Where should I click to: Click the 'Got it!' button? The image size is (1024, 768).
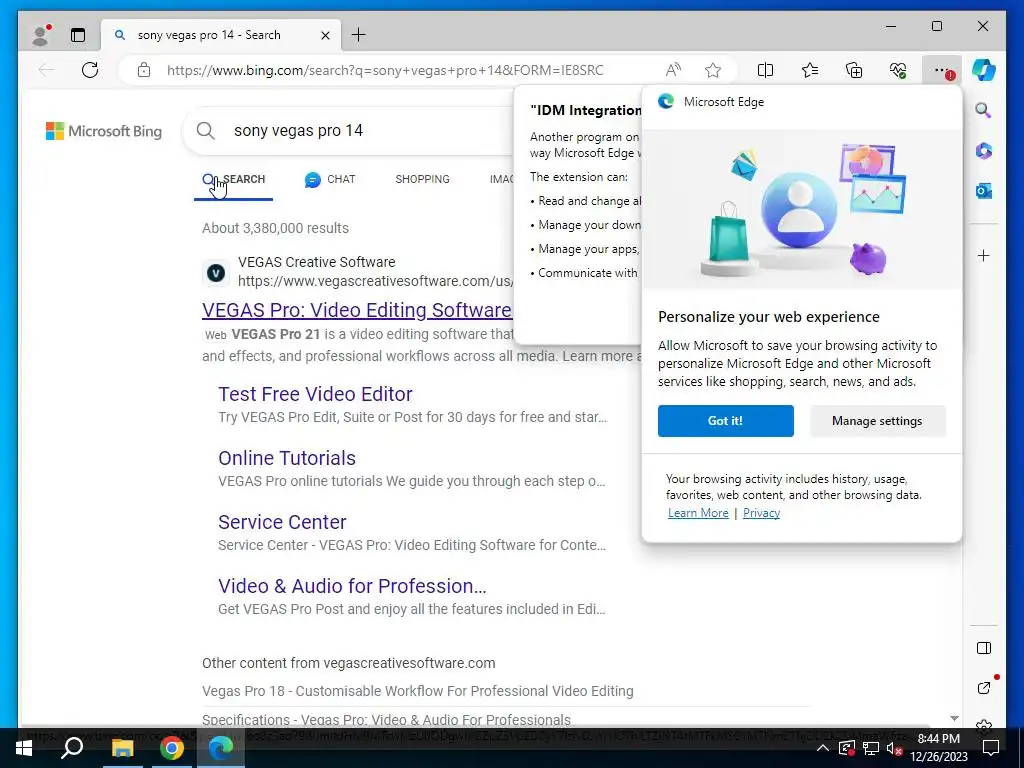(726, 421)
